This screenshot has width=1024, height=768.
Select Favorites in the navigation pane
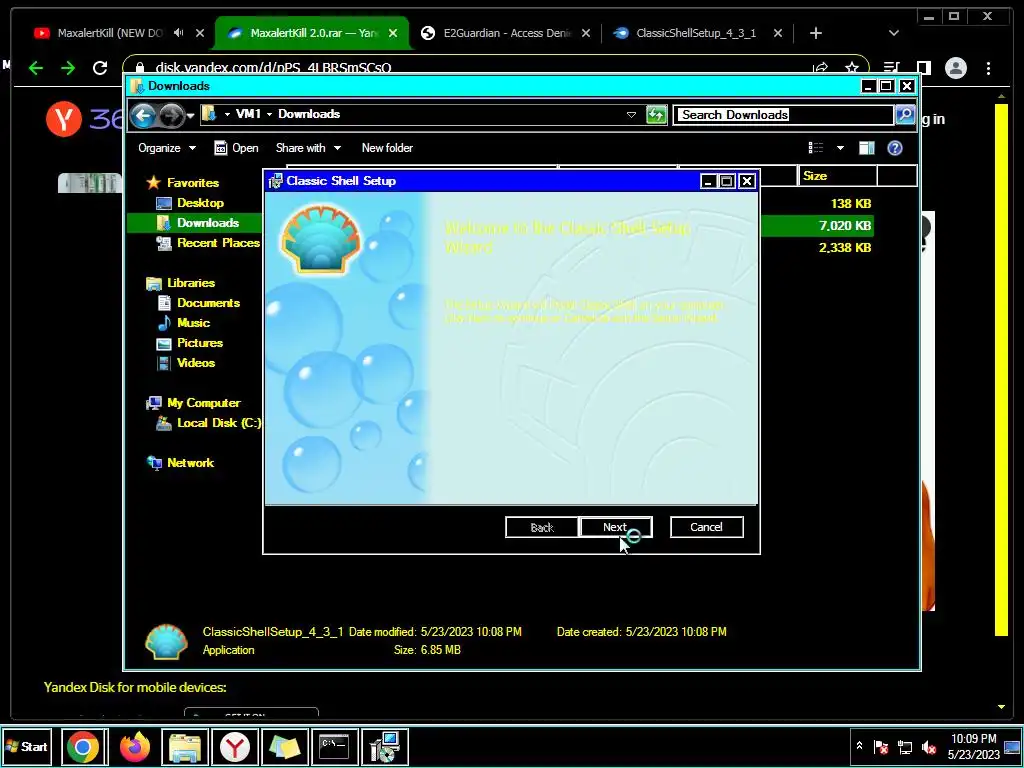(x=193, y=183)
